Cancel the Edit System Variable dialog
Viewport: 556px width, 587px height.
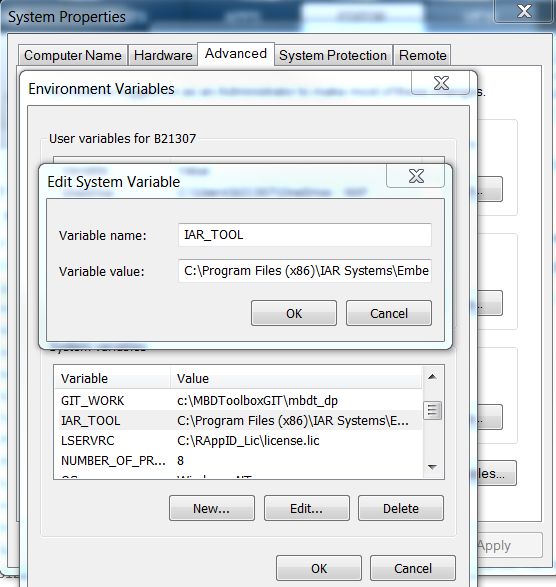[x=389, y=313]
